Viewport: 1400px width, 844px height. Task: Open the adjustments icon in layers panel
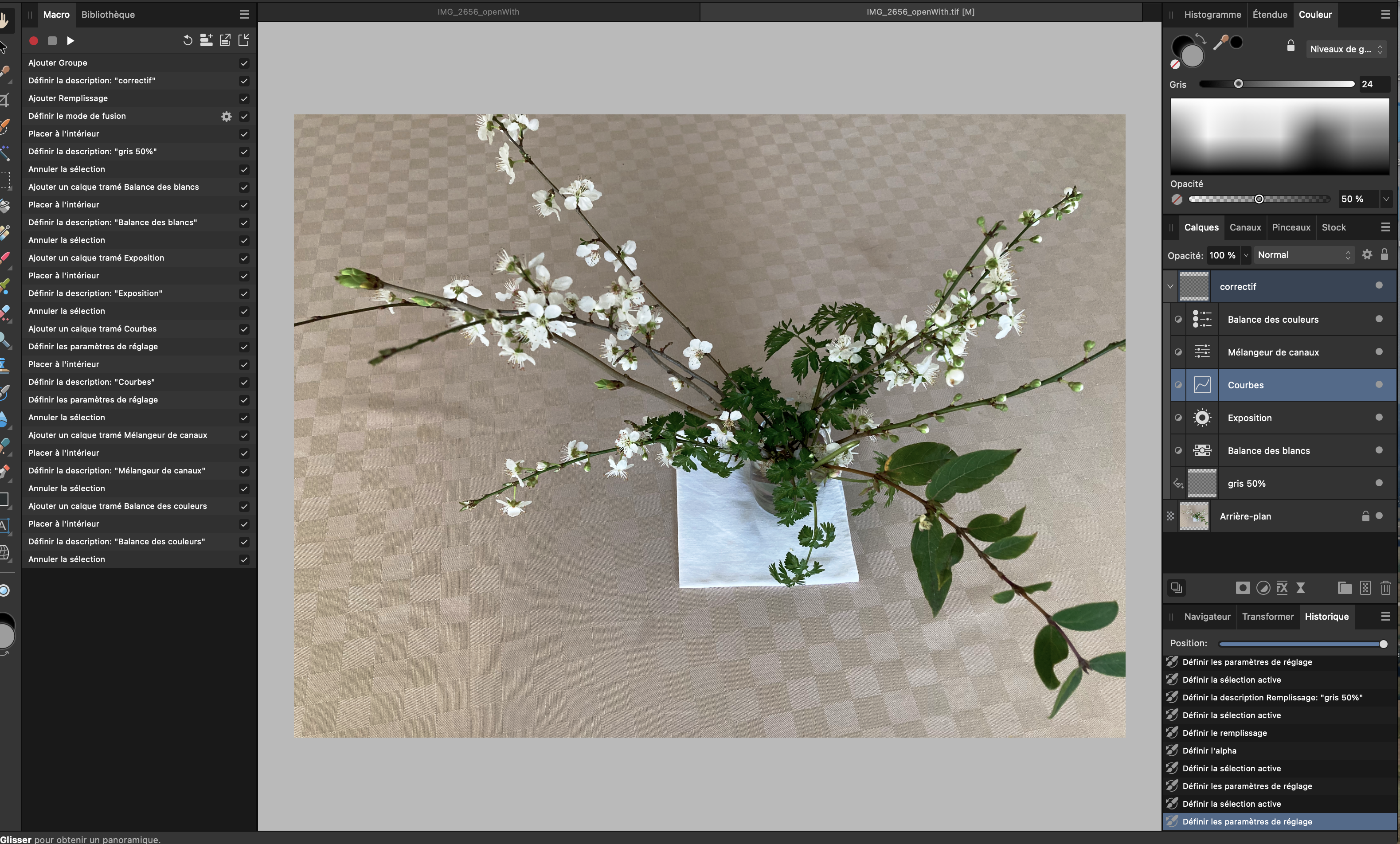(1263, 588)
